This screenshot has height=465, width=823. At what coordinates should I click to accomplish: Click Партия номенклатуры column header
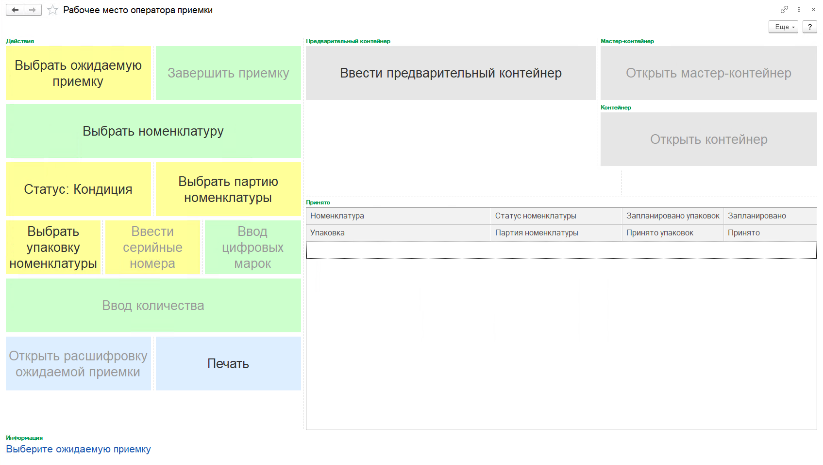tap(556, 233)
